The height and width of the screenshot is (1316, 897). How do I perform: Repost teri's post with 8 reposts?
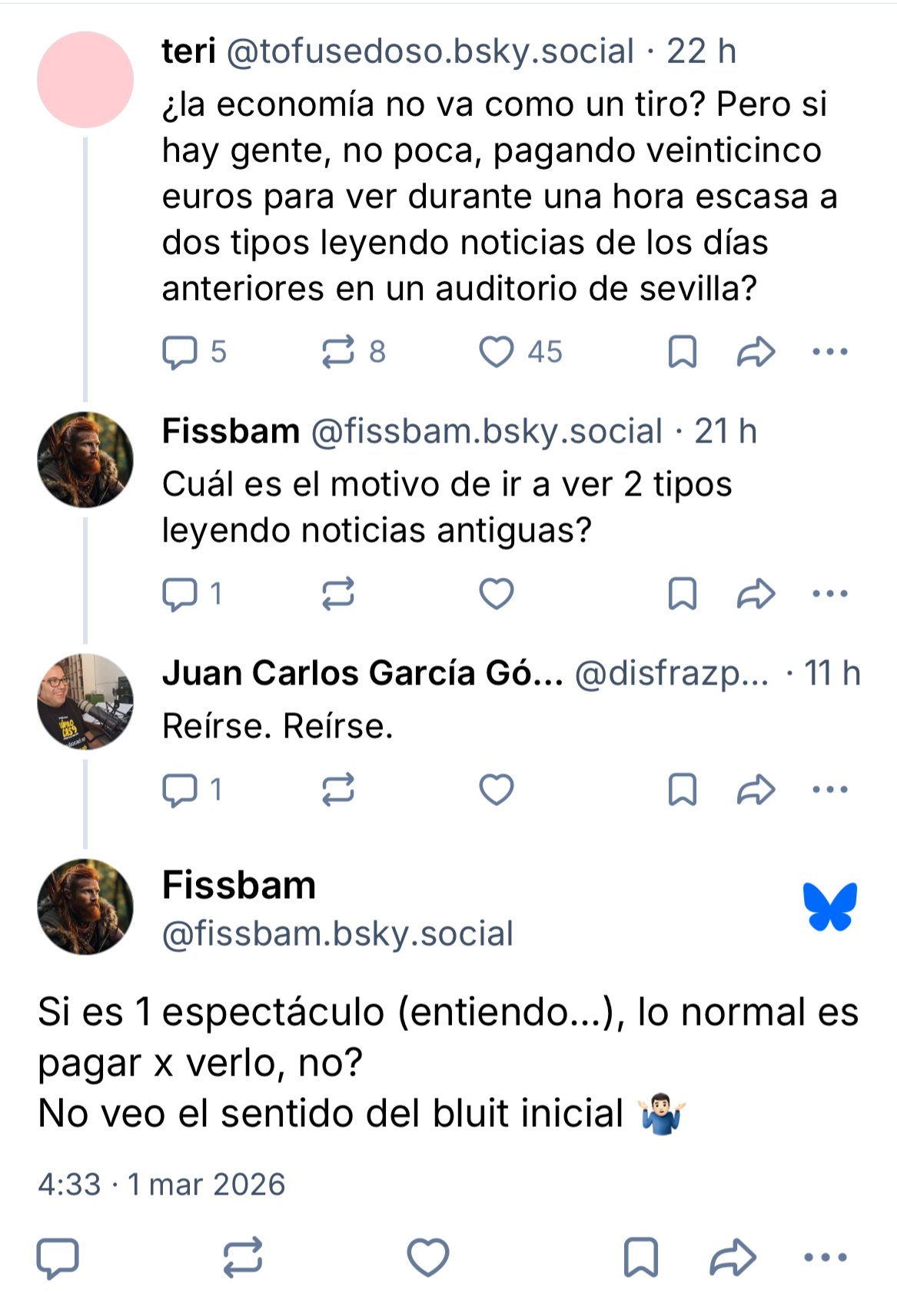point(338,353)
